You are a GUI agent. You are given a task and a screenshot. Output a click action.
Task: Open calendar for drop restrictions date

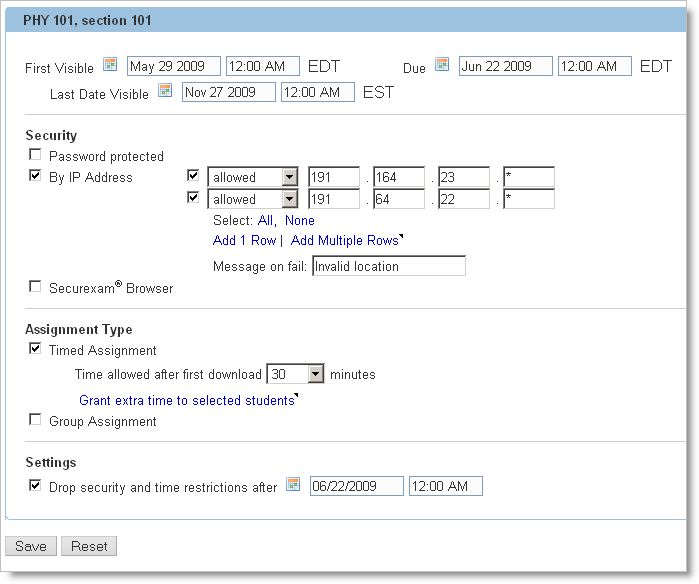[x=293, y=485]
